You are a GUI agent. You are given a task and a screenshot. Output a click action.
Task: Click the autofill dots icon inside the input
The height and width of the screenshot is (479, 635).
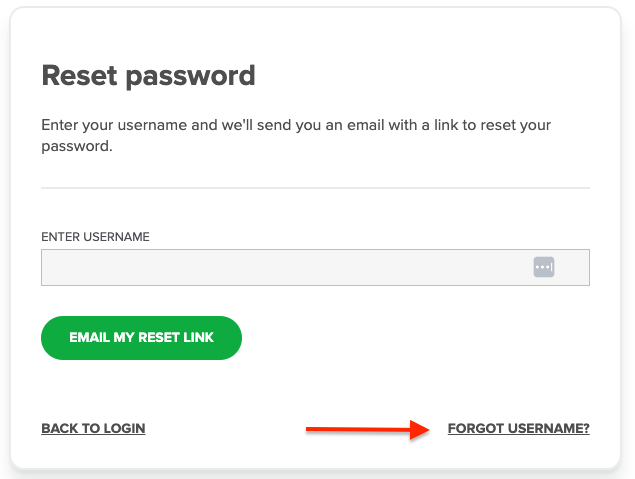[543, 267]
